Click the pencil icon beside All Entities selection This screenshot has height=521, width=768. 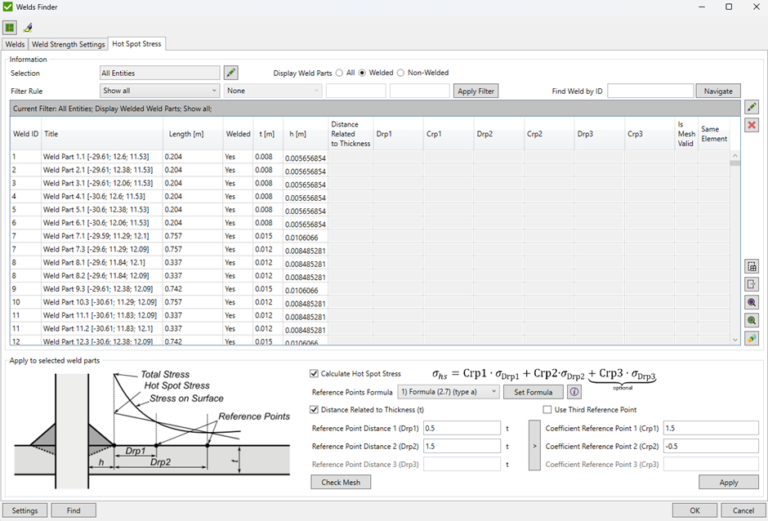231,73
